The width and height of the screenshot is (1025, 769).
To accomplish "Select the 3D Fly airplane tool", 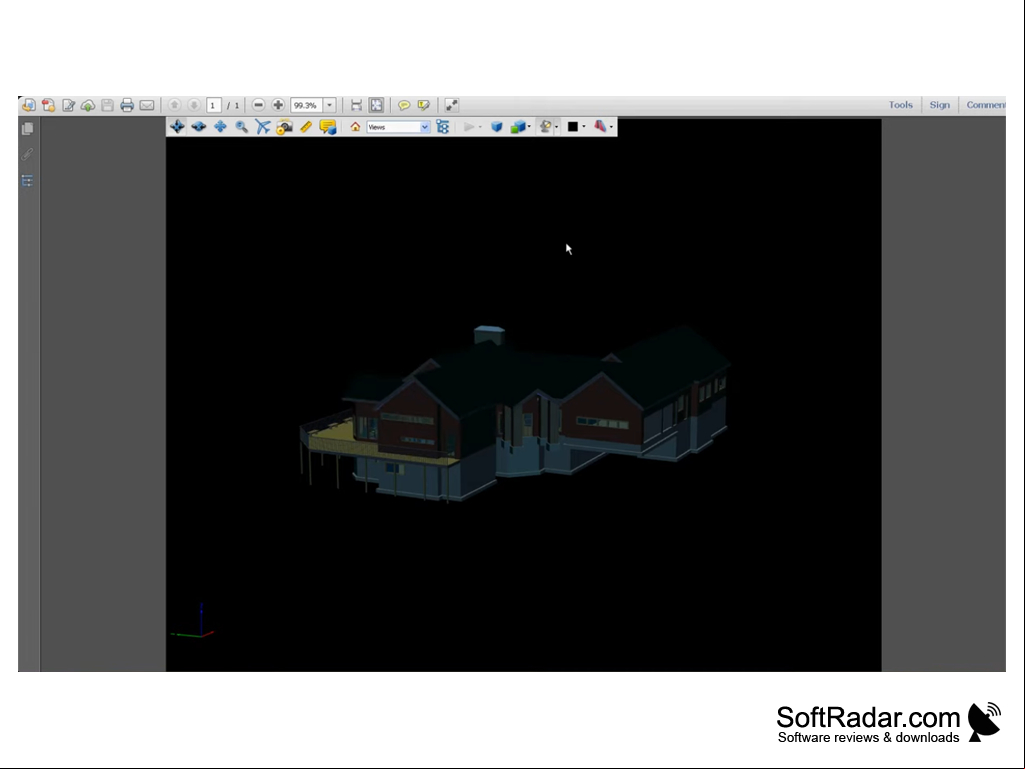I will (x=263, y=127).
